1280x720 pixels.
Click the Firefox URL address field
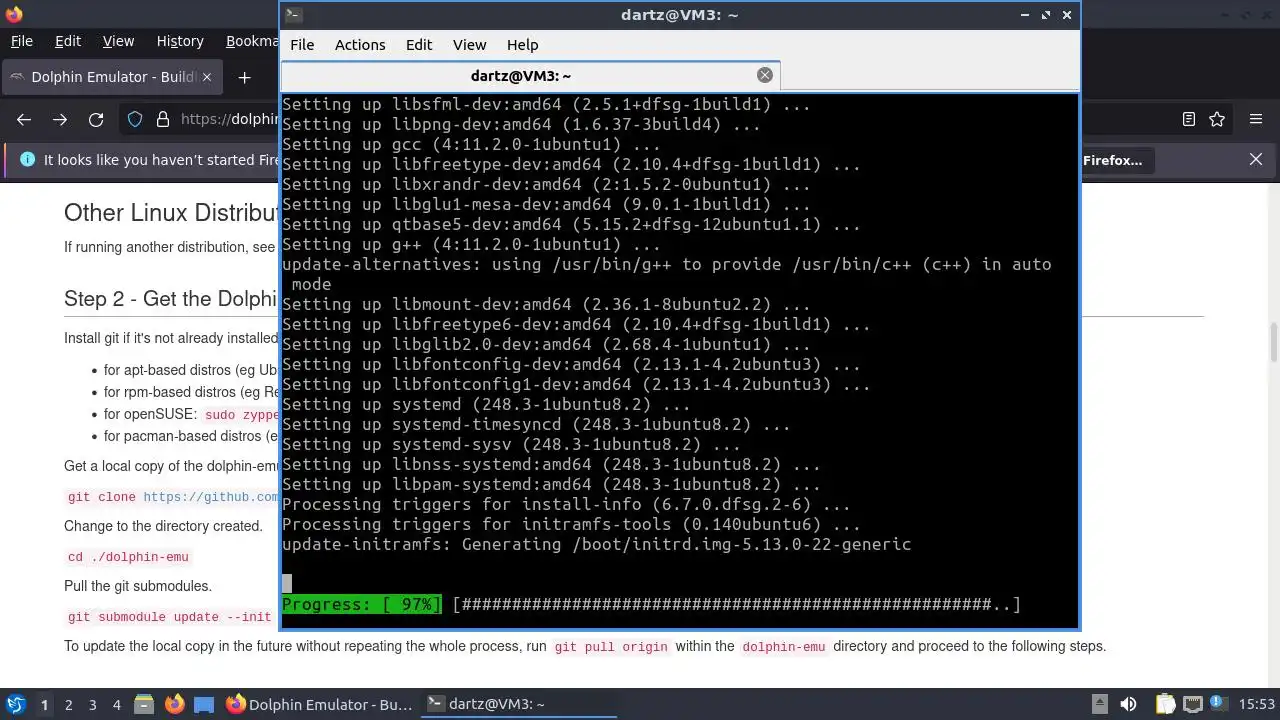pos(228,119)
